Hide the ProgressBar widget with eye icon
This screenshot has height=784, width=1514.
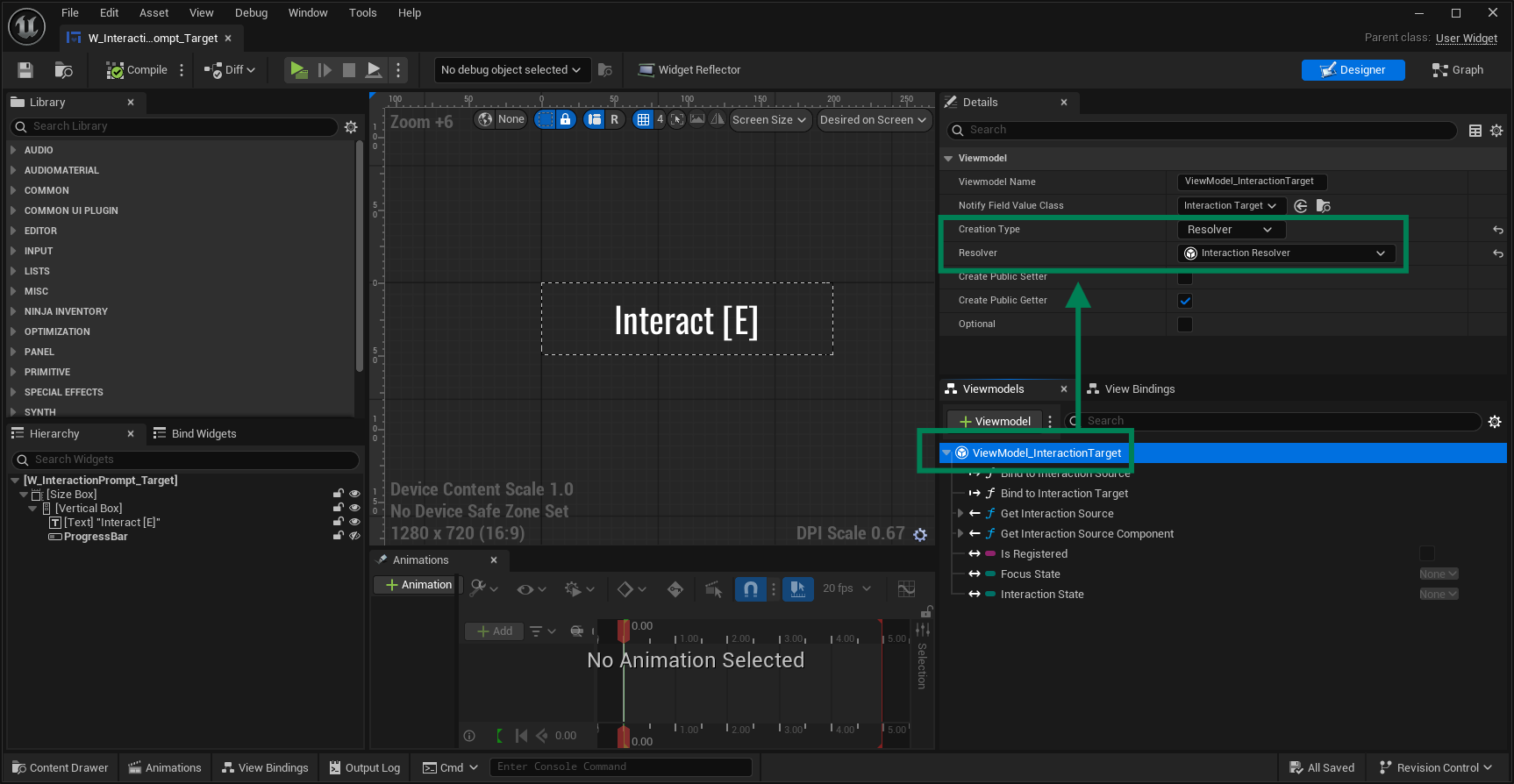coord(354,536)
